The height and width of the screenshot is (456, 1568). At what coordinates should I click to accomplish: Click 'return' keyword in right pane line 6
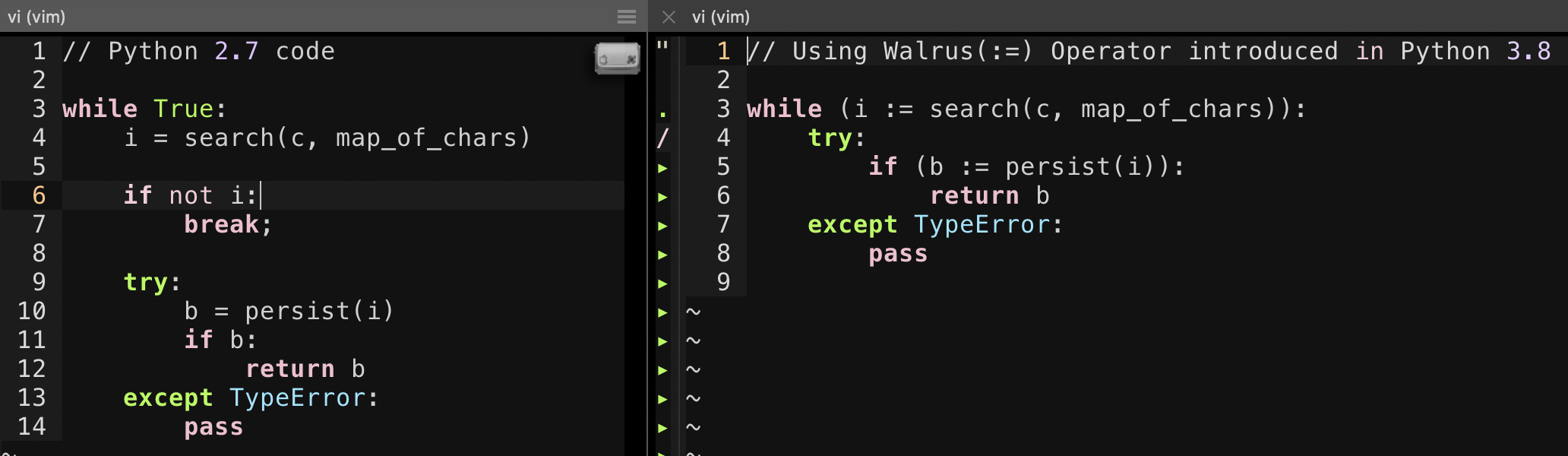point(974,195)
